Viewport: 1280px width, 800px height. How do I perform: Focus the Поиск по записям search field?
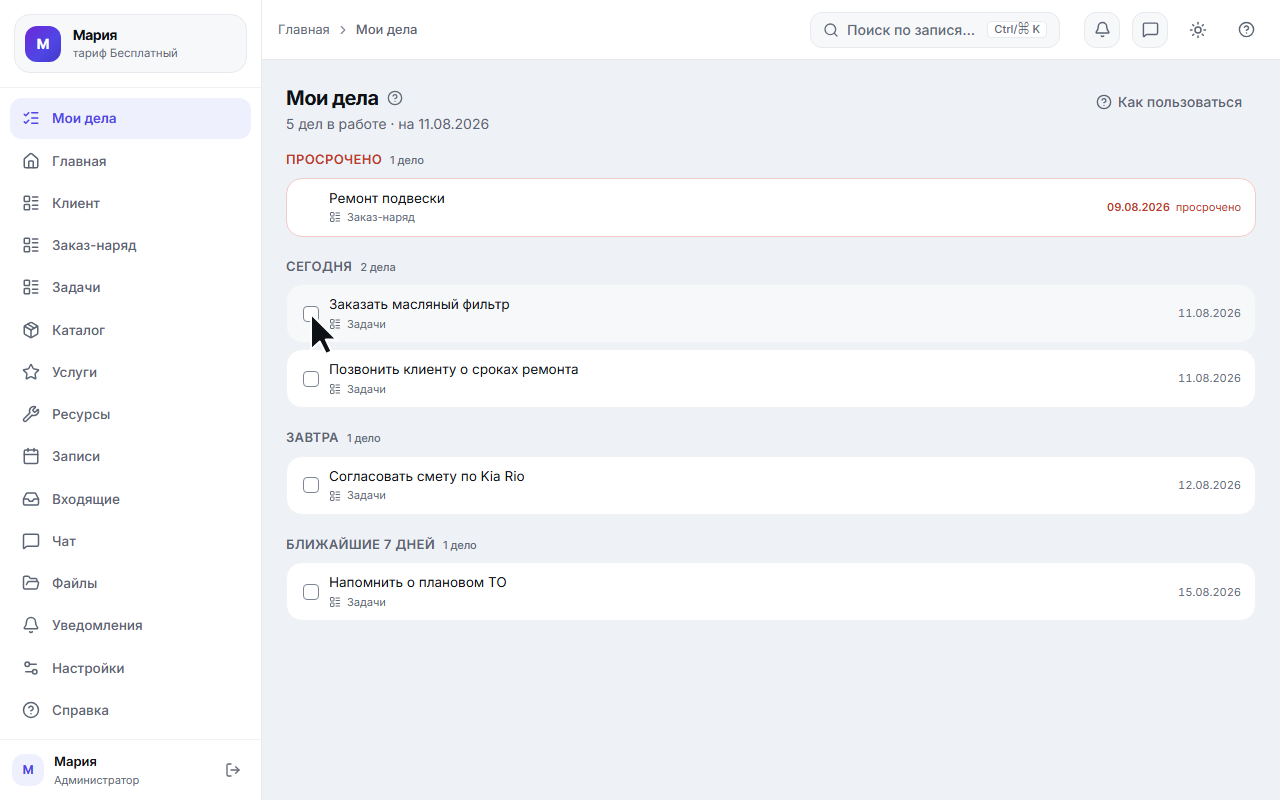934,30
